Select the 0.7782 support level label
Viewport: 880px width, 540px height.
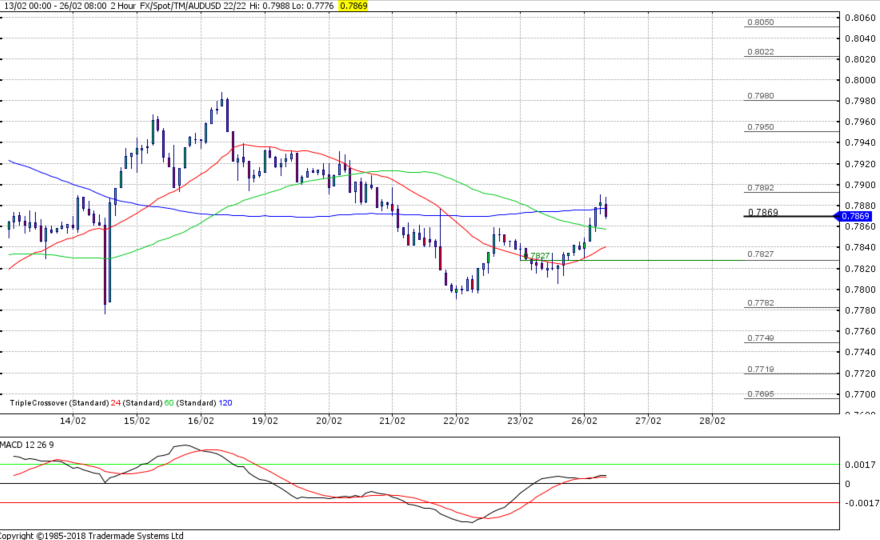[x=761, y=302]
